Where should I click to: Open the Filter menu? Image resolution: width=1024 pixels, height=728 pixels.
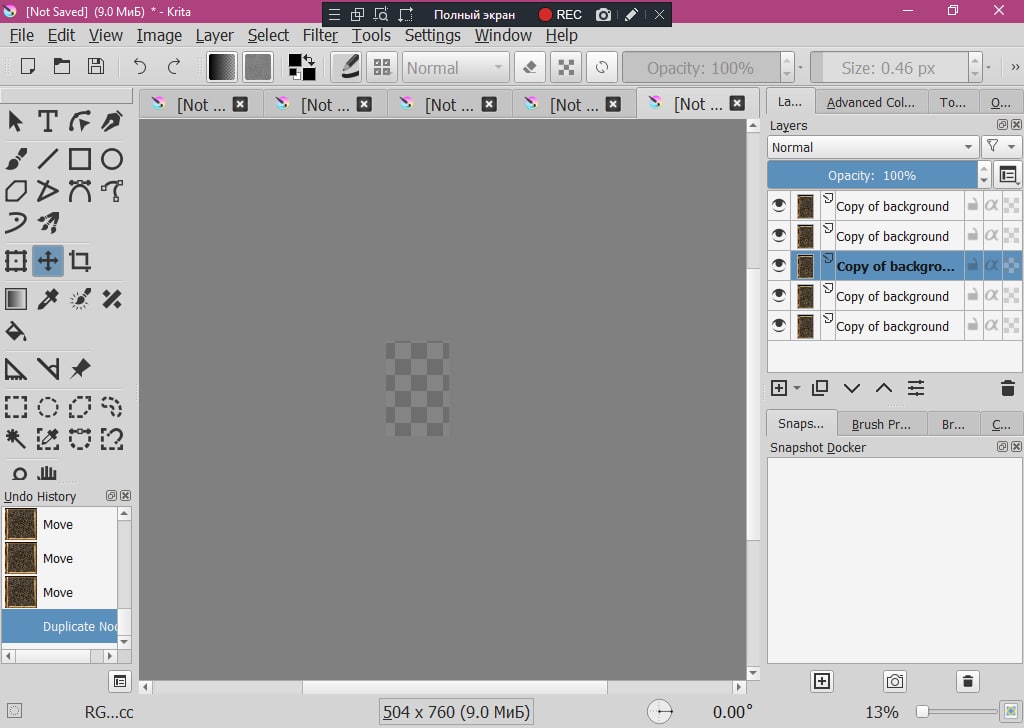coord(320,35)
